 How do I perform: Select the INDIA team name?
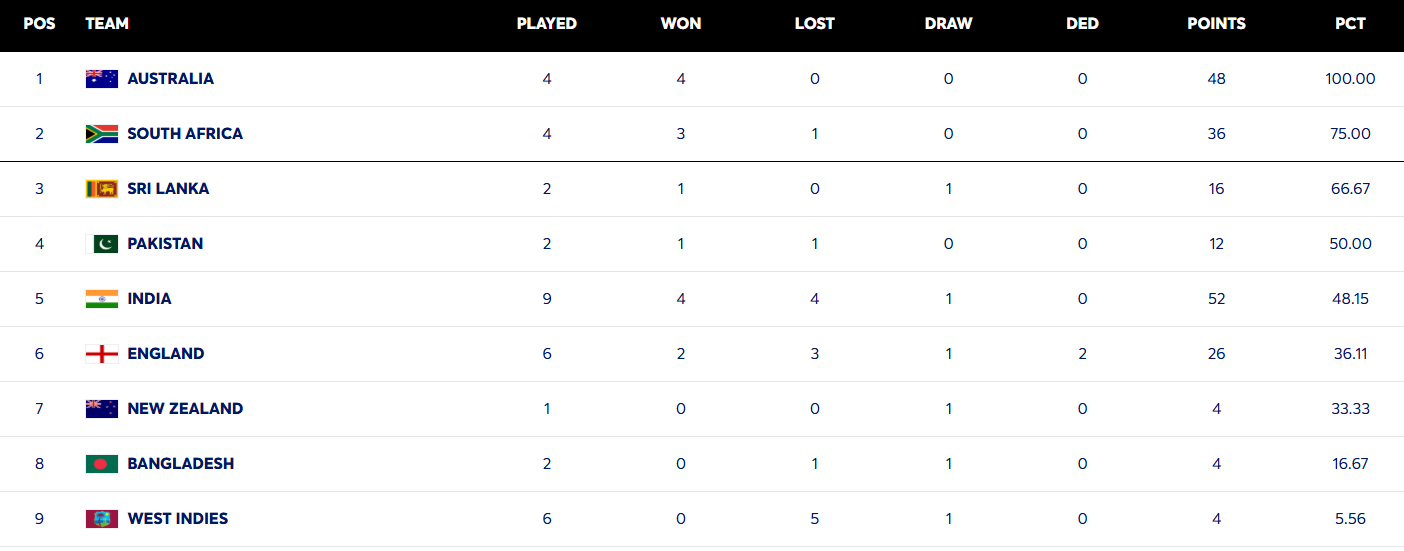[x=149, y=299]
